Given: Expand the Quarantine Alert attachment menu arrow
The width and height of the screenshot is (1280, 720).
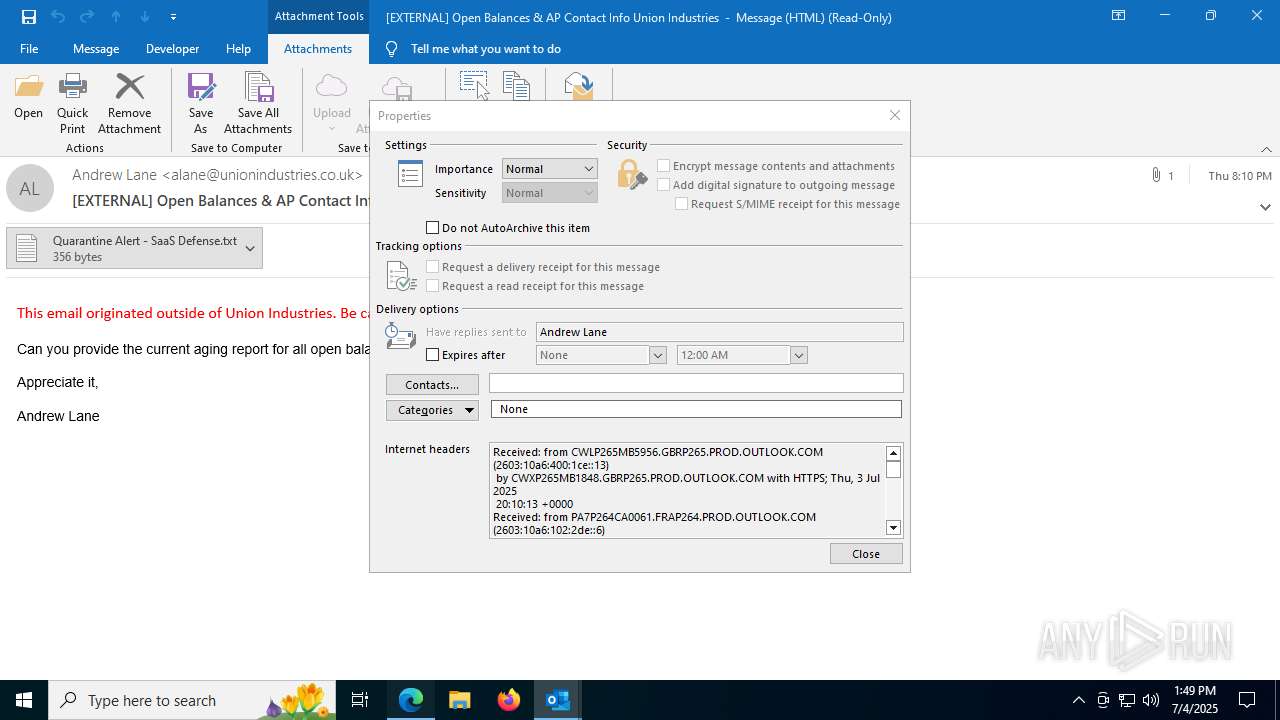Looking at the screenshot, I should [250, 248].
